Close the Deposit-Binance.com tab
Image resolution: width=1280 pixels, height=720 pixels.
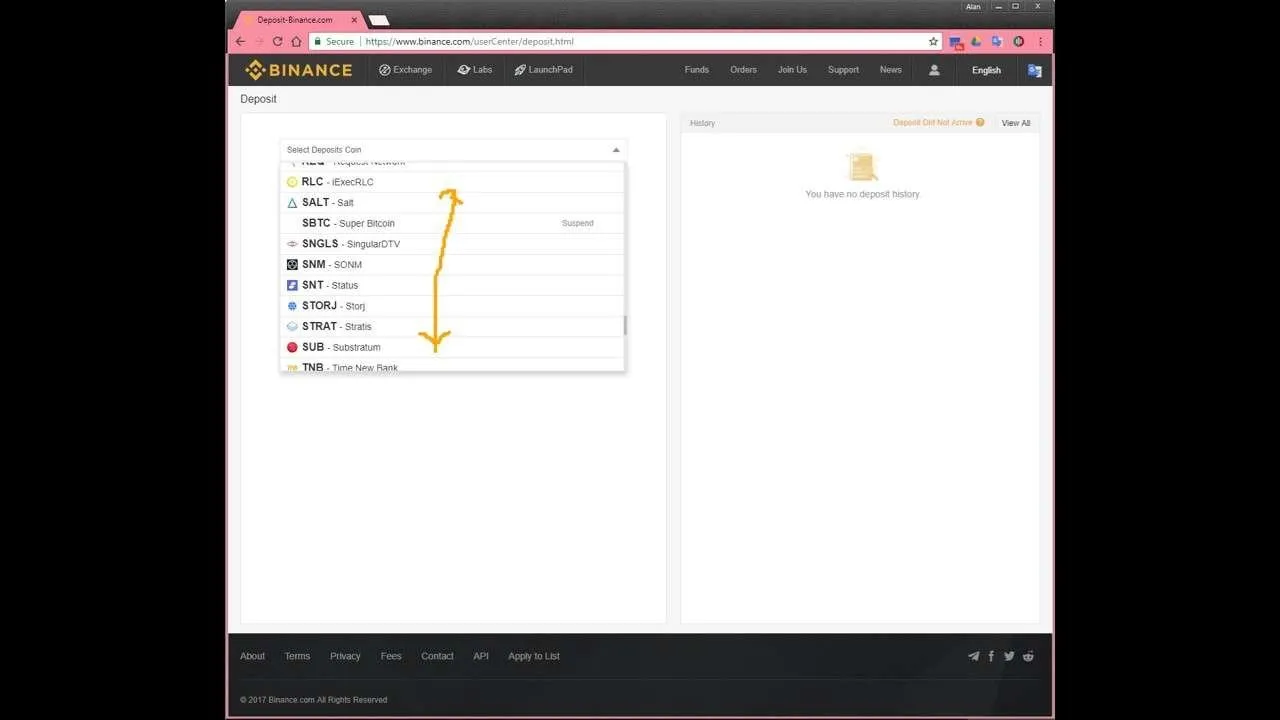[354, 19]
